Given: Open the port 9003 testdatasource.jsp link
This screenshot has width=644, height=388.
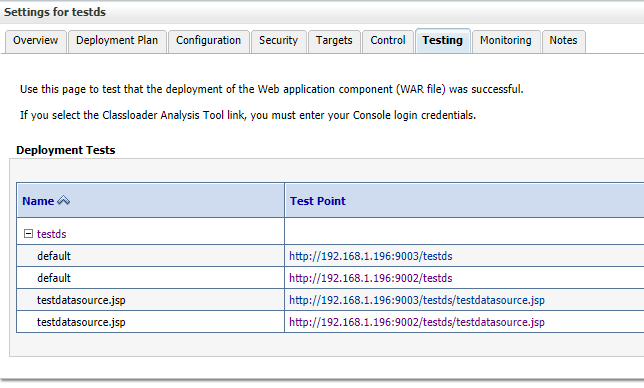Looking at the screenshot, I should pos(417,301).
